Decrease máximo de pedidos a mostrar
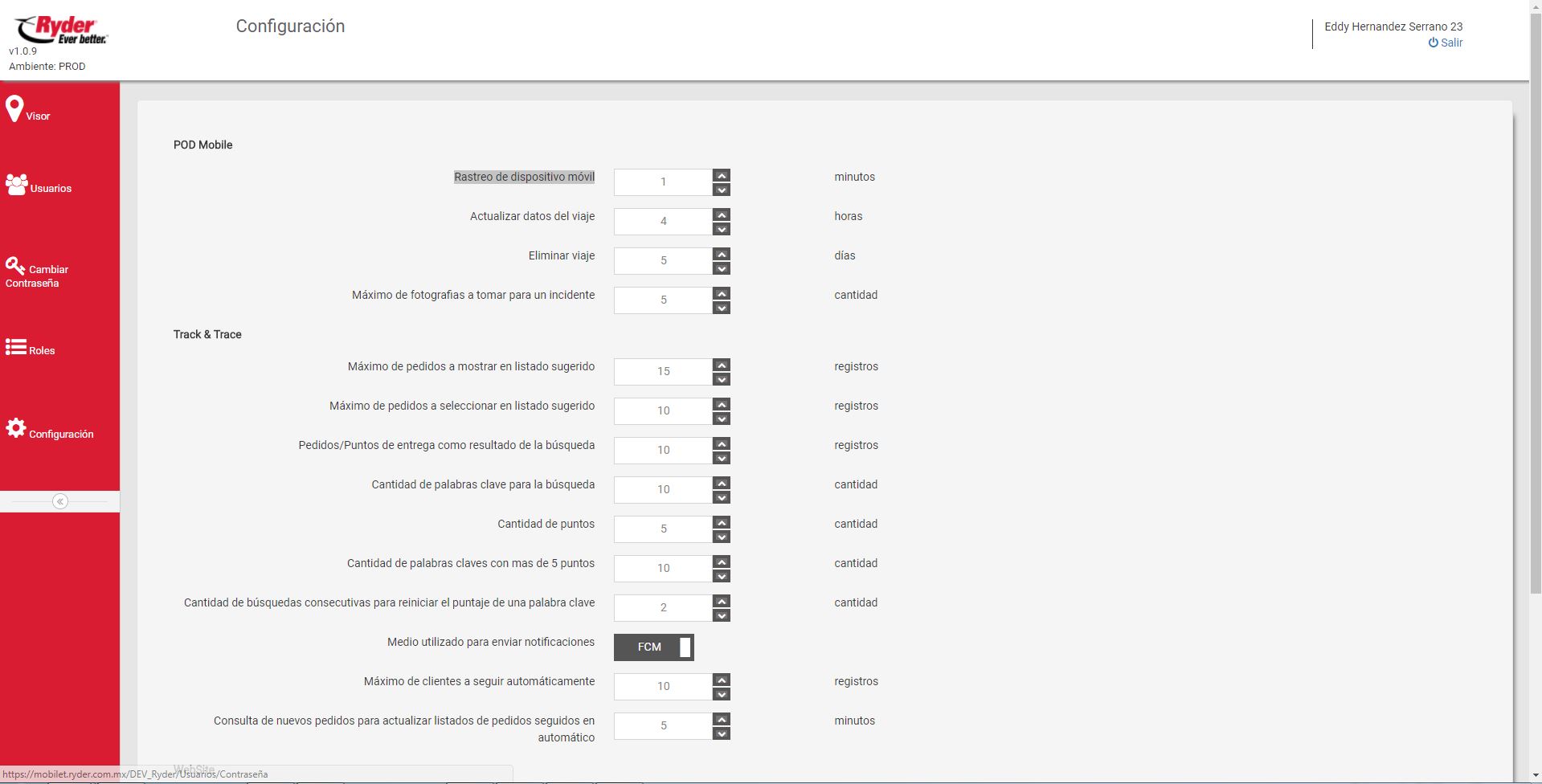 (722, 380)
